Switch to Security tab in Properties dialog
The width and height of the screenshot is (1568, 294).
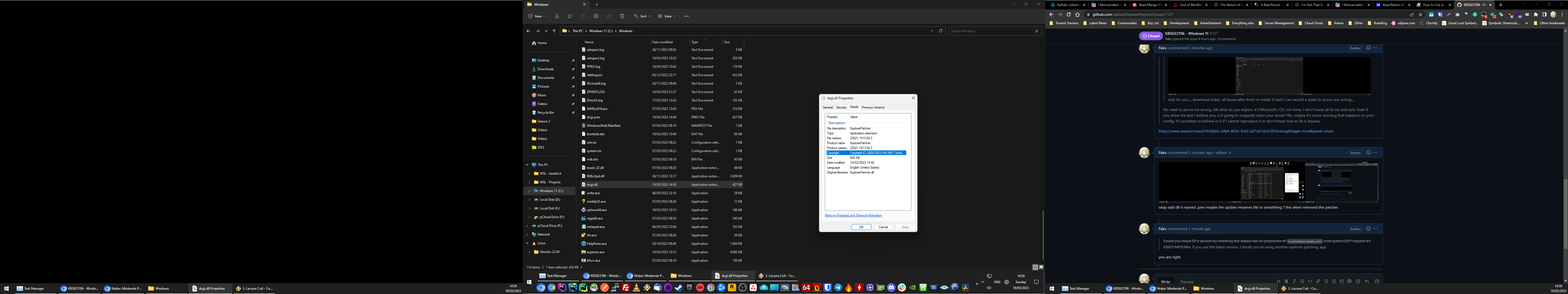[841, 107]
